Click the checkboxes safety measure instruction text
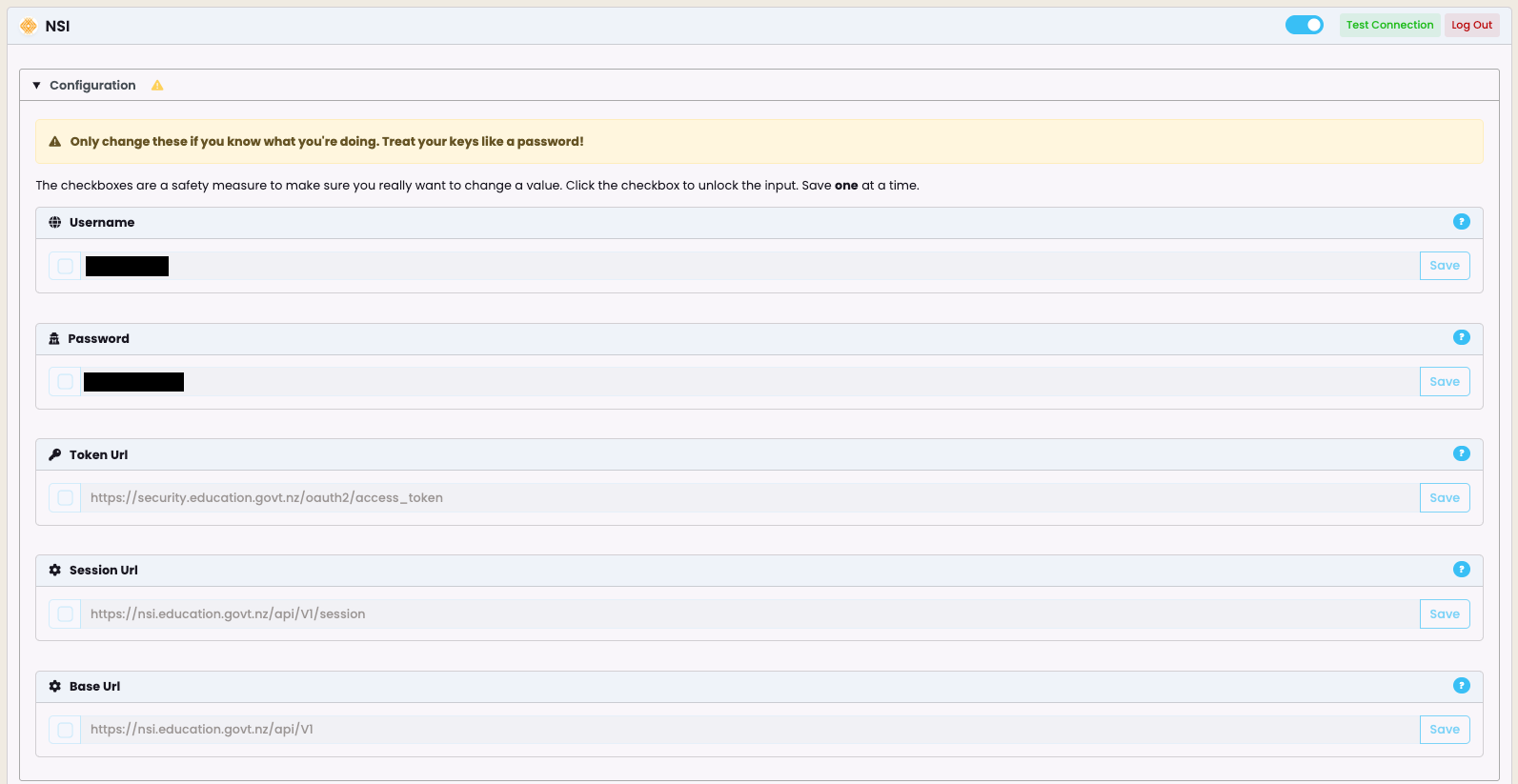 coord(477,186)
